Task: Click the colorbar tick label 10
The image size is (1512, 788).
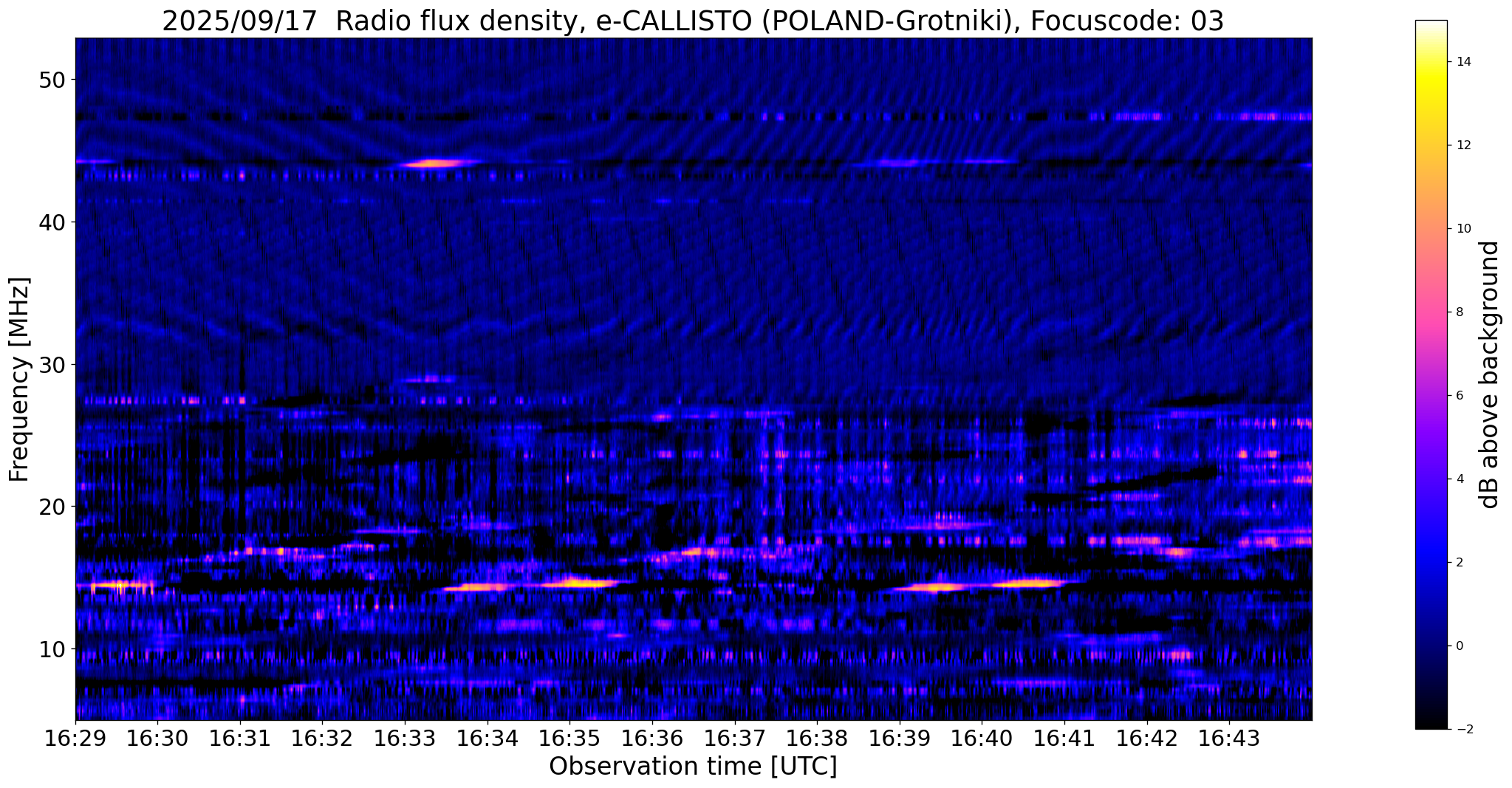Action: pyautogui.click(x=1463, y=229)
